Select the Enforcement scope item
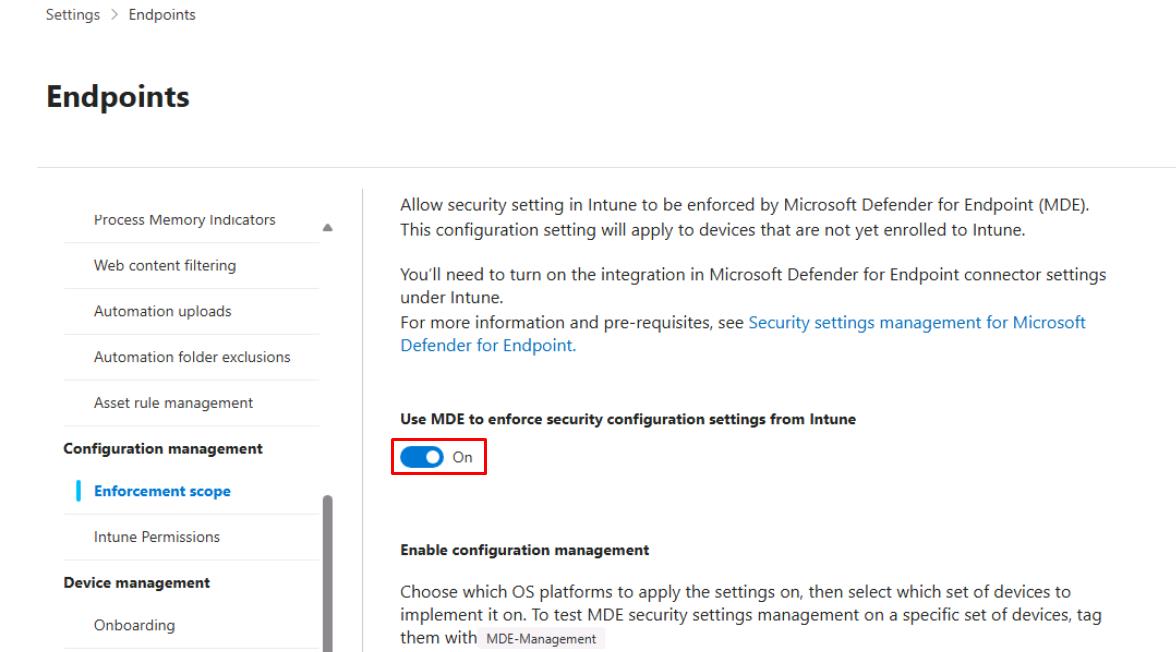1176x652 pixels. pyautogui.click(x=162, y=491)
